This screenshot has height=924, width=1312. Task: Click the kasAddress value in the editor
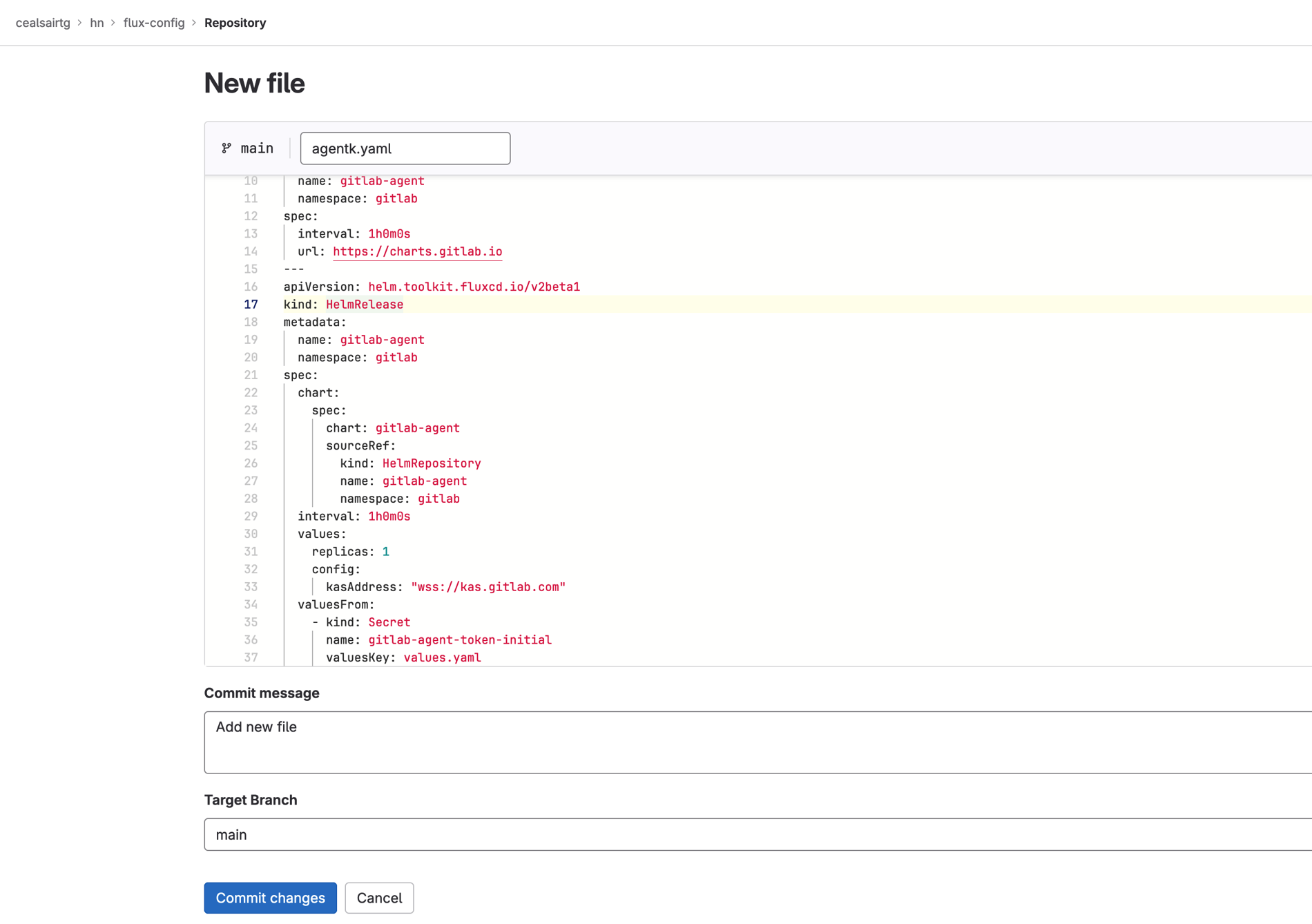pos(489,586)
